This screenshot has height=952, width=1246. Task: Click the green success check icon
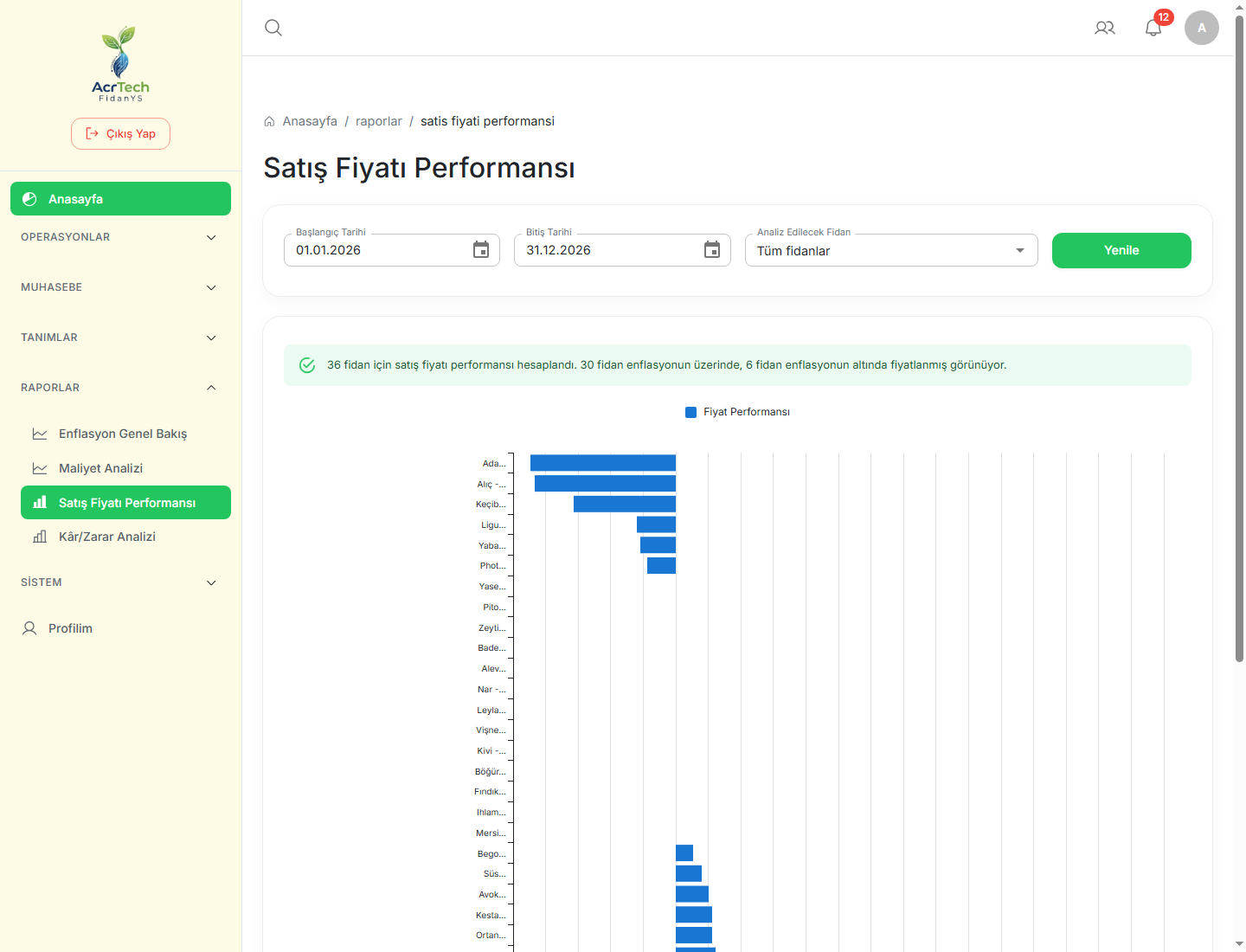click(307, 365)
